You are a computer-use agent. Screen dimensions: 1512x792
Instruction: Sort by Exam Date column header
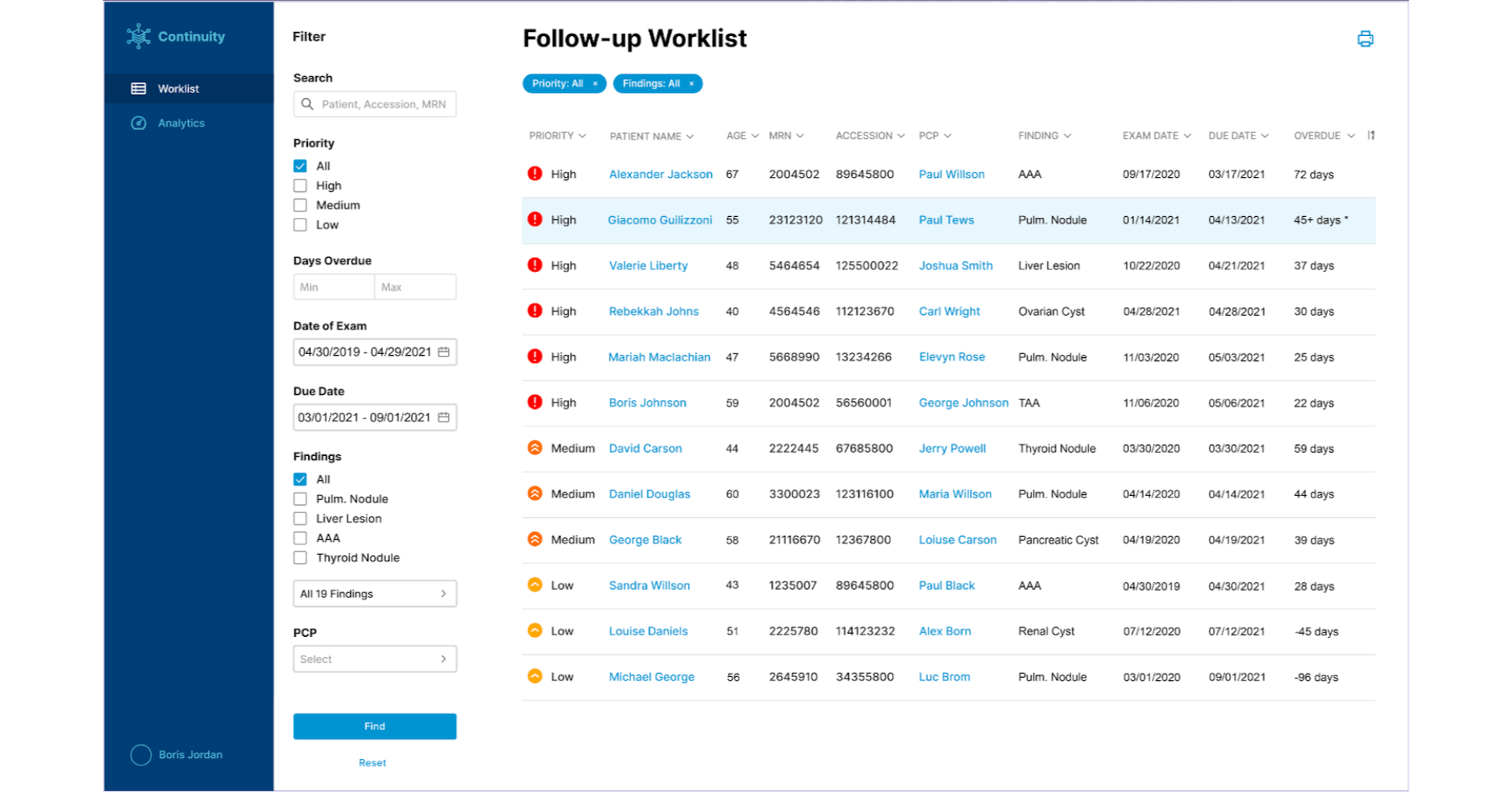tap(1157, 136)
